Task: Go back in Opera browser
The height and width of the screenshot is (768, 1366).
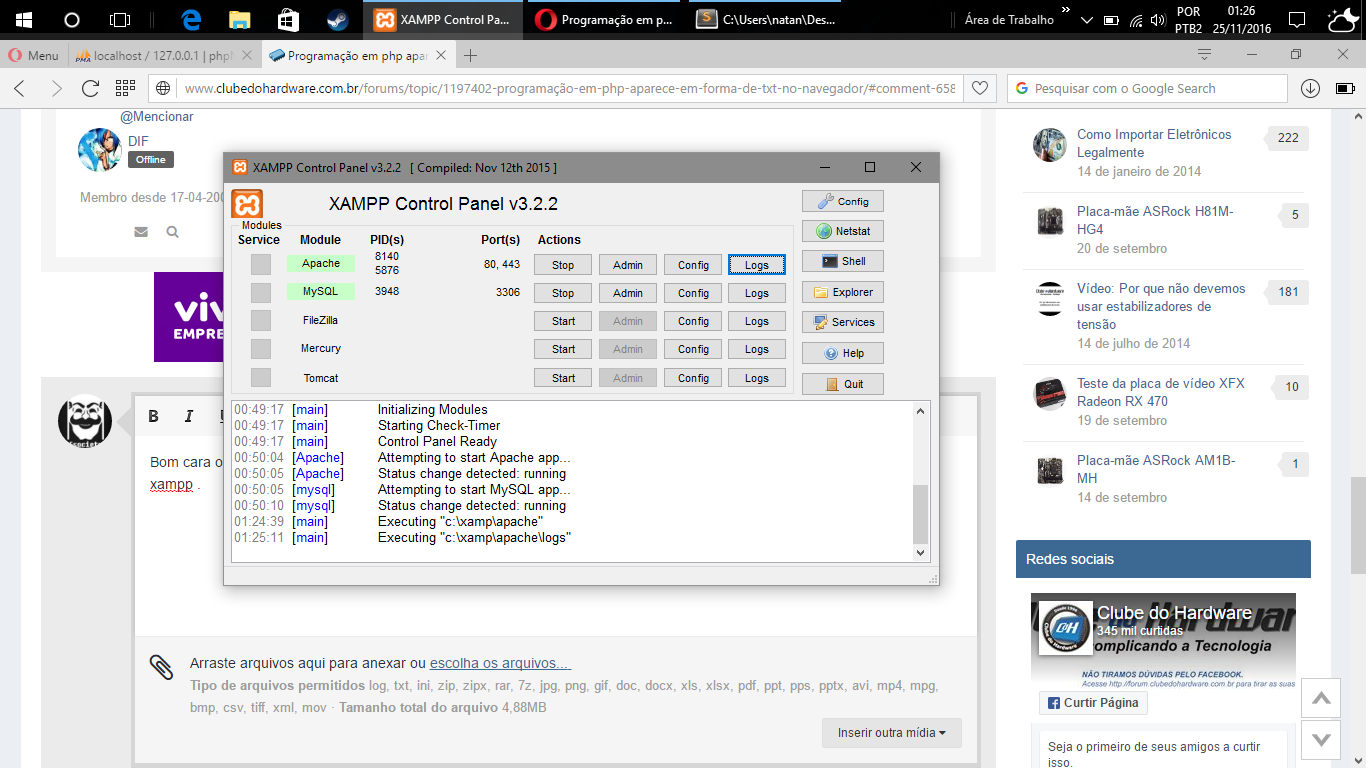Action: tap(20, 88)
